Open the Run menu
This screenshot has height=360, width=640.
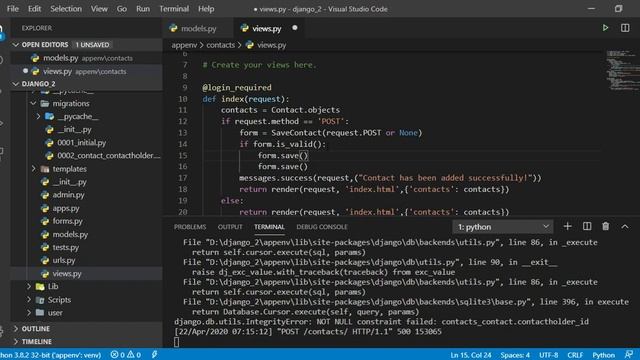[x=143, y=9]
